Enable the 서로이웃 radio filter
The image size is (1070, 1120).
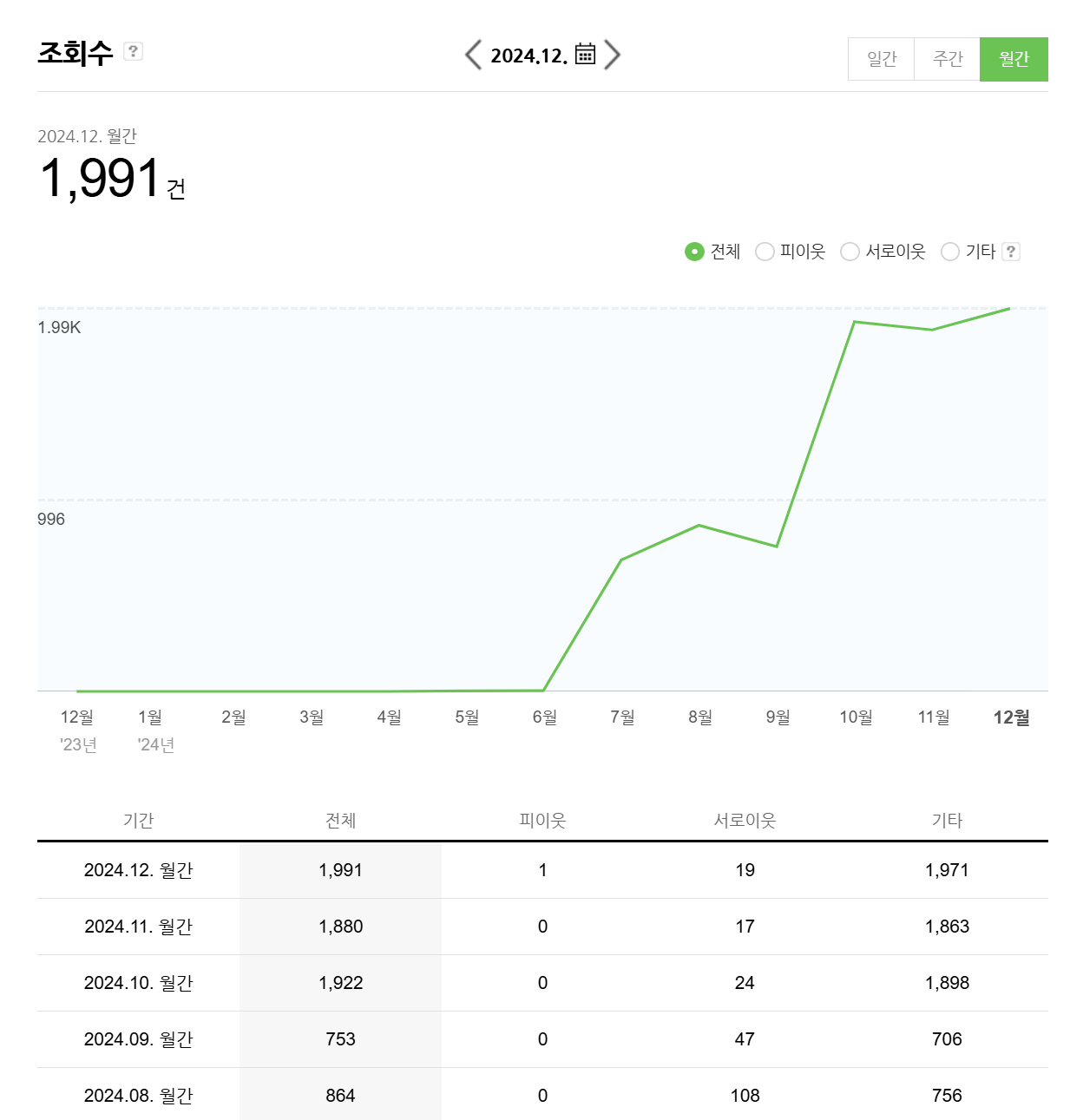click(x=850, y=252)
